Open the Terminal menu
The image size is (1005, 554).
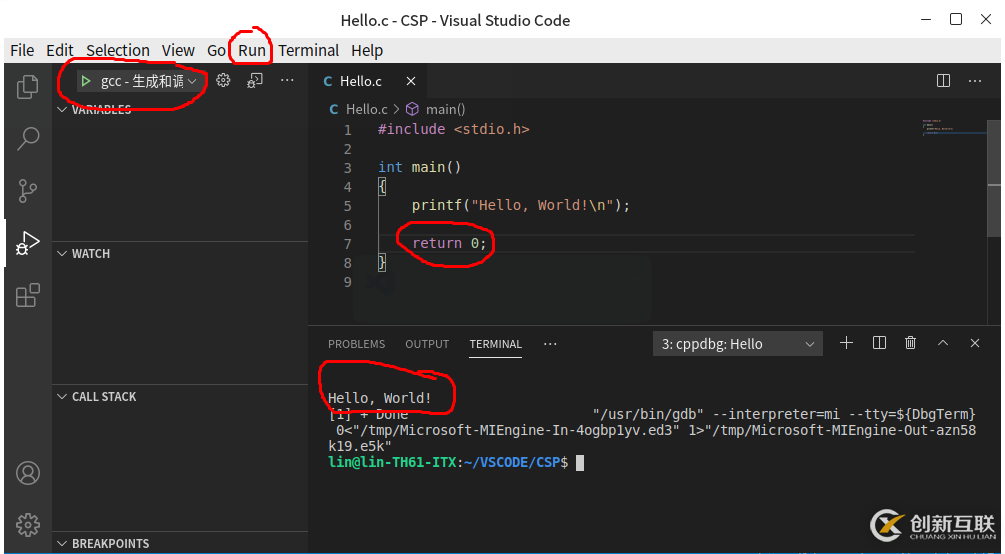tap(308, 50)
